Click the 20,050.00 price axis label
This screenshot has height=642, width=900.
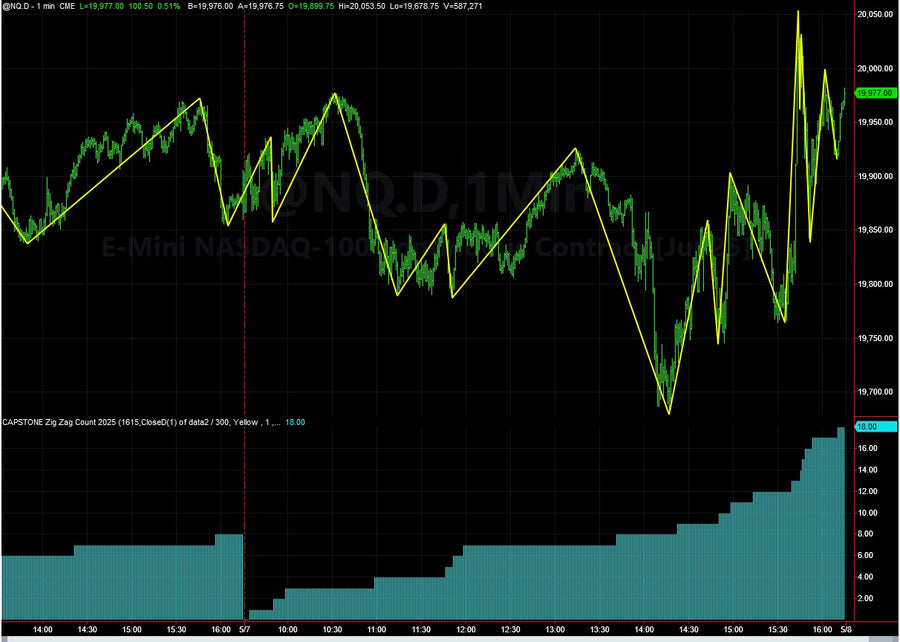click(x=875, y=14)
